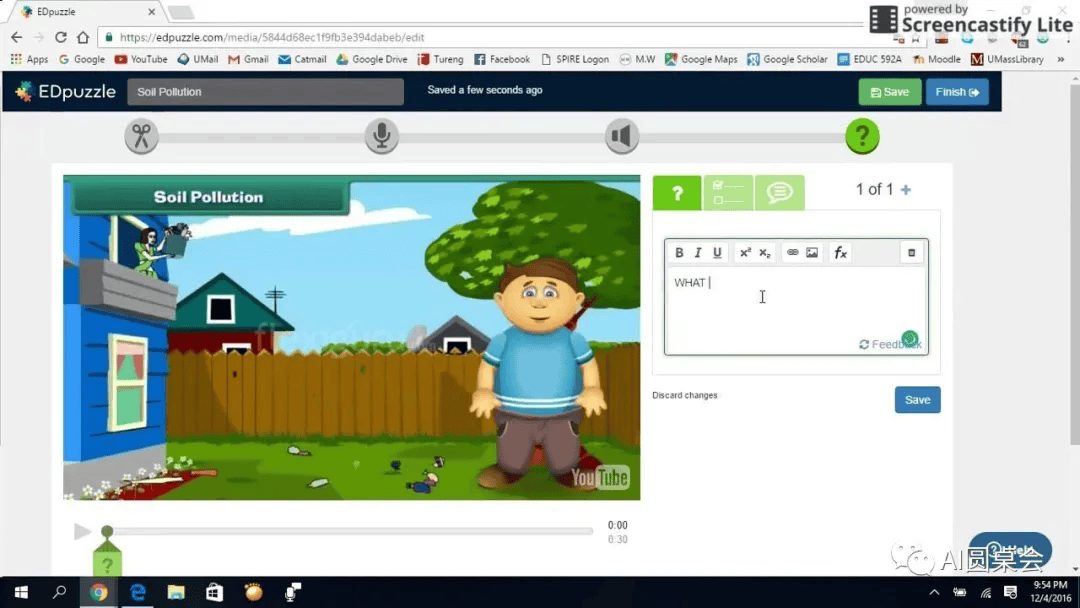
Task: Switch to the open-ended question tab
Action: point(677,193)
